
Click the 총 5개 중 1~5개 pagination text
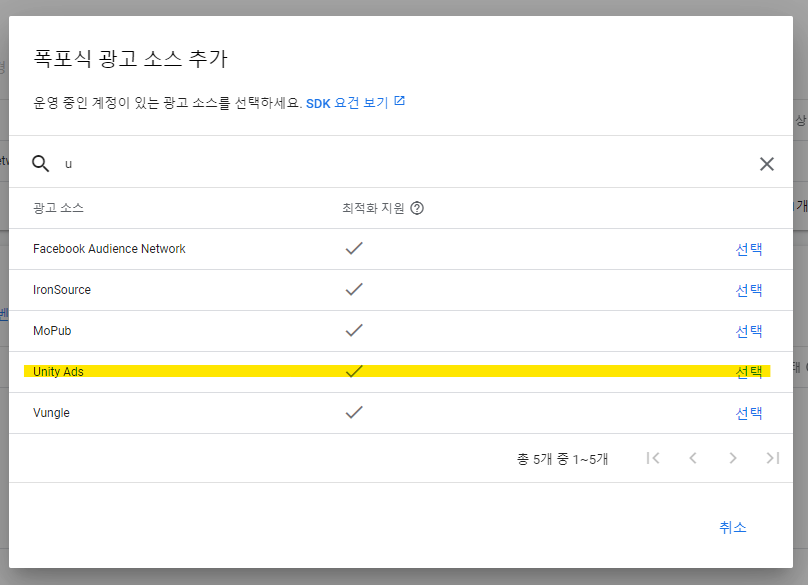click(563, 459)
